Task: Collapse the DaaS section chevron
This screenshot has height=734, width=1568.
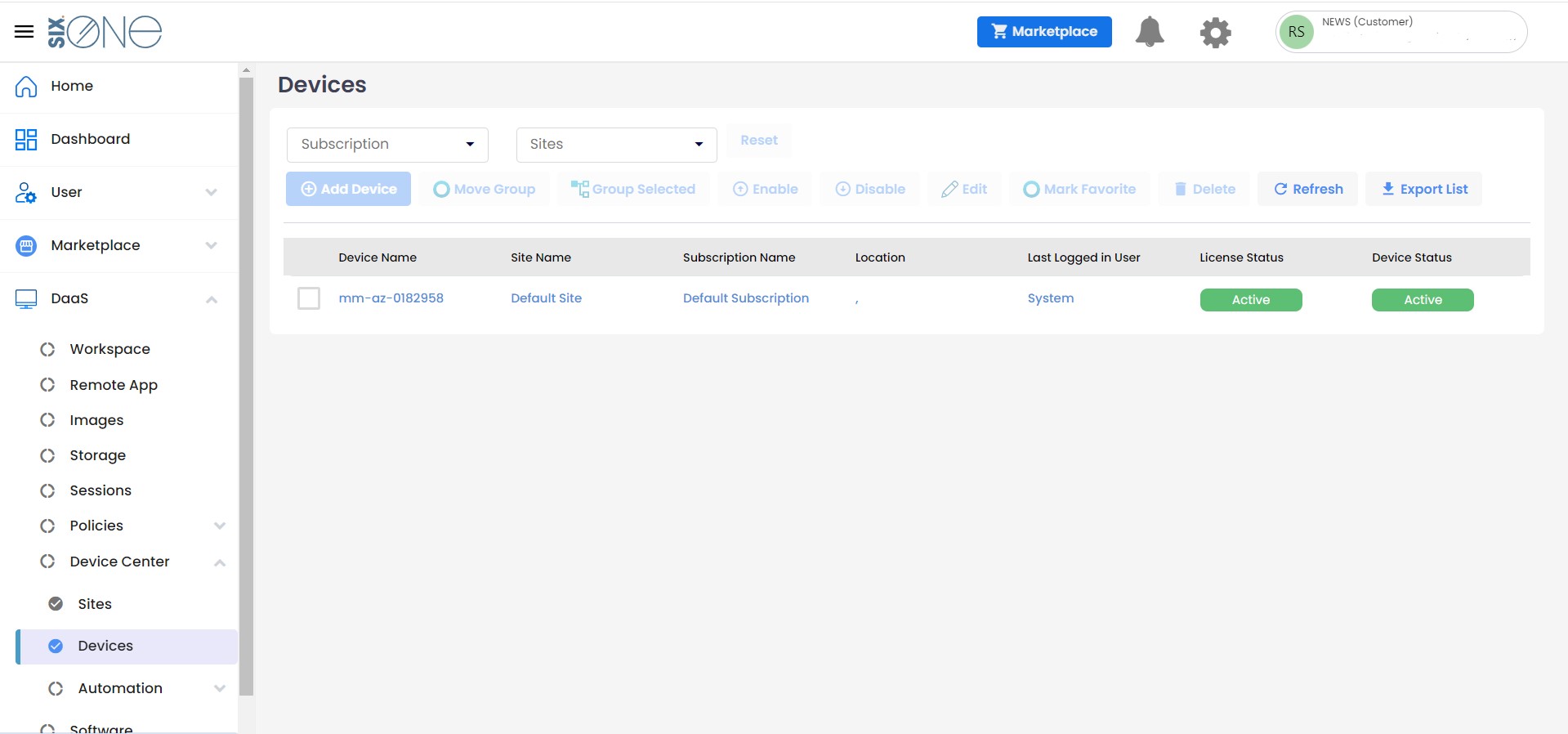Action: click(x=212, y=299)
